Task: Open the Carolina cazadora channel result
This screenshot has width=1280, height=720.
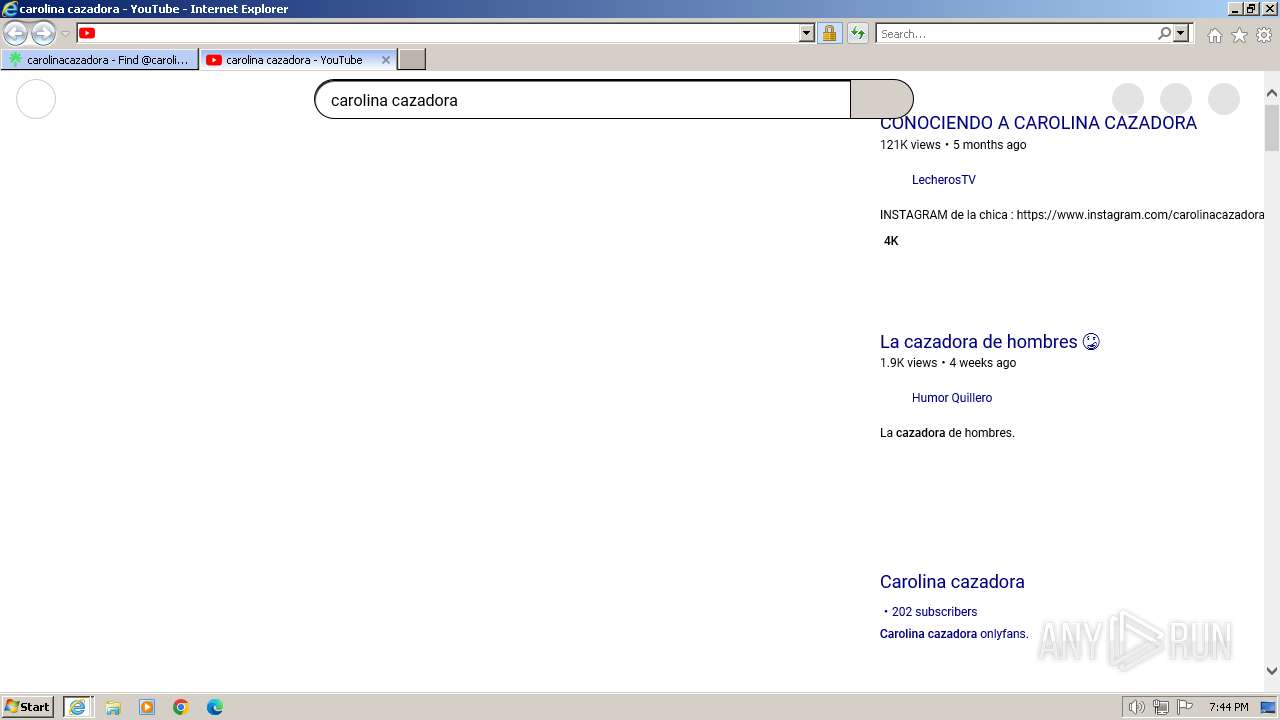Action: pos(952,582)
